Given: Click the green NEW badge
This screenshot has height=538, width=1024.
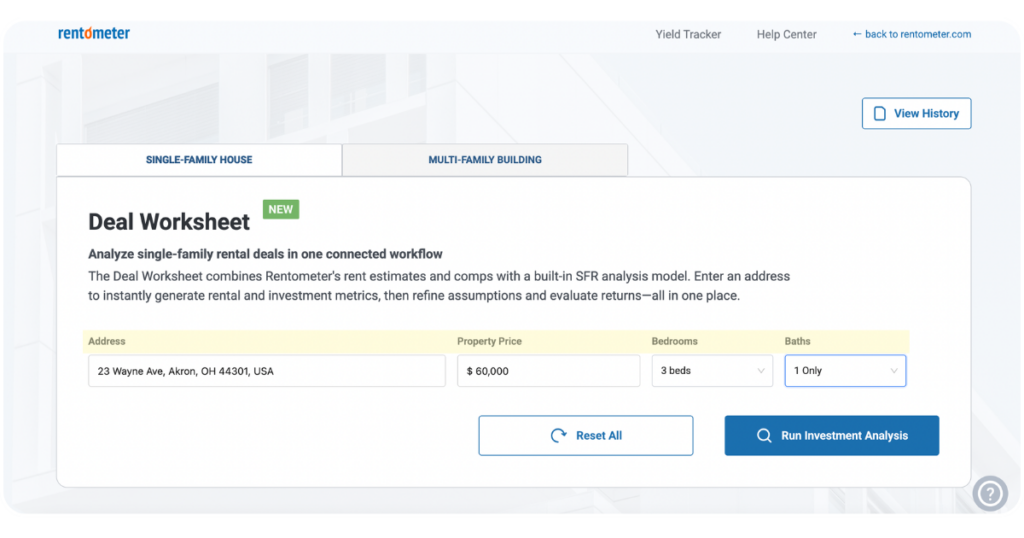Looking at the screenshot, I should click(281, 210).
